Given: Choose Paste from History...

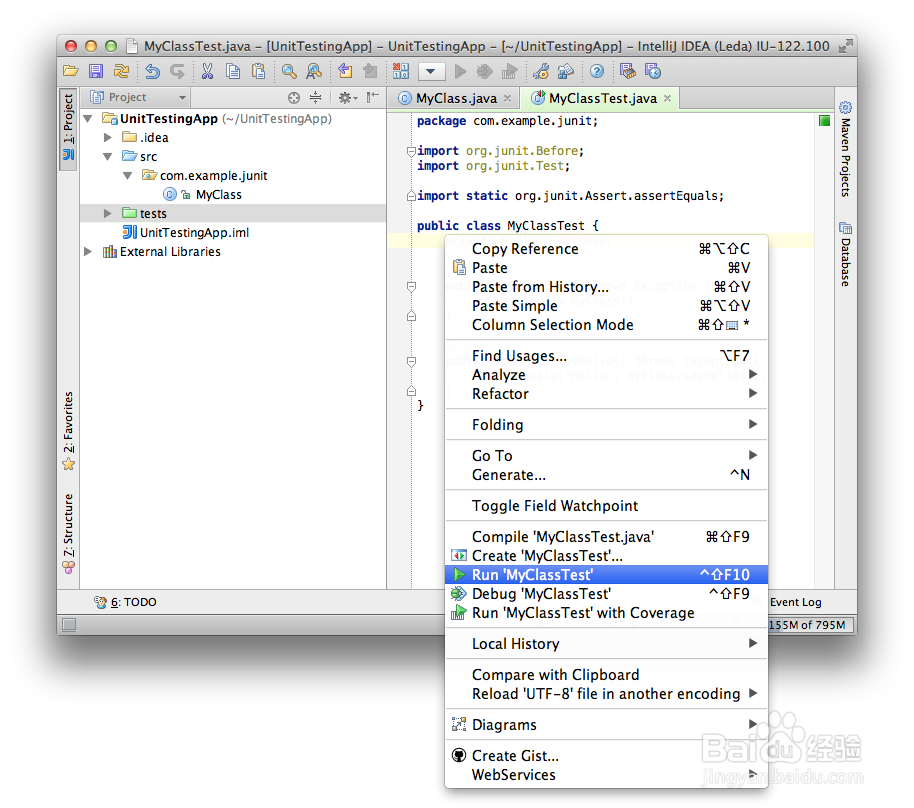Looking at the screenshot, I should (606, 287).
